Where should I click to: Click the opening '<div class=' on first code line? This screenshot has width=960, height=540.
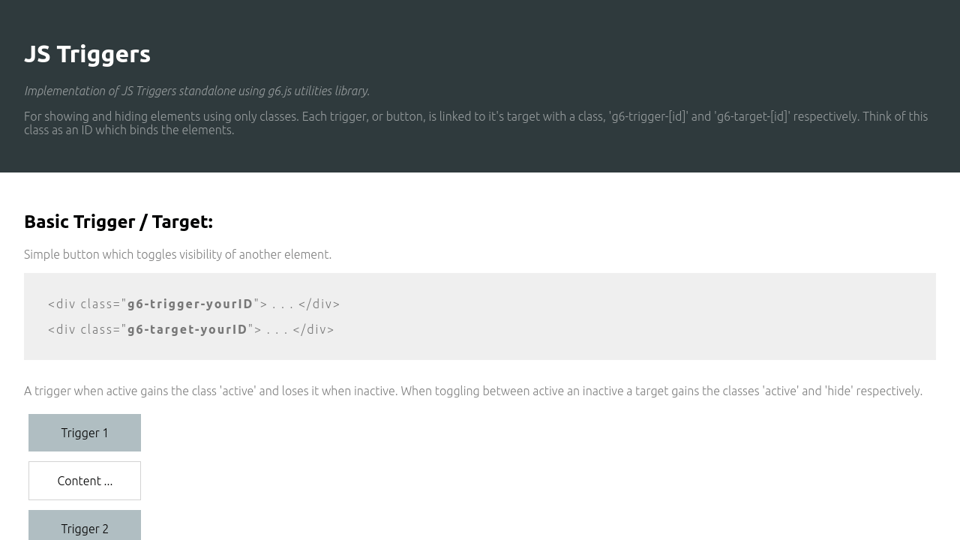(x=83, y=304)
